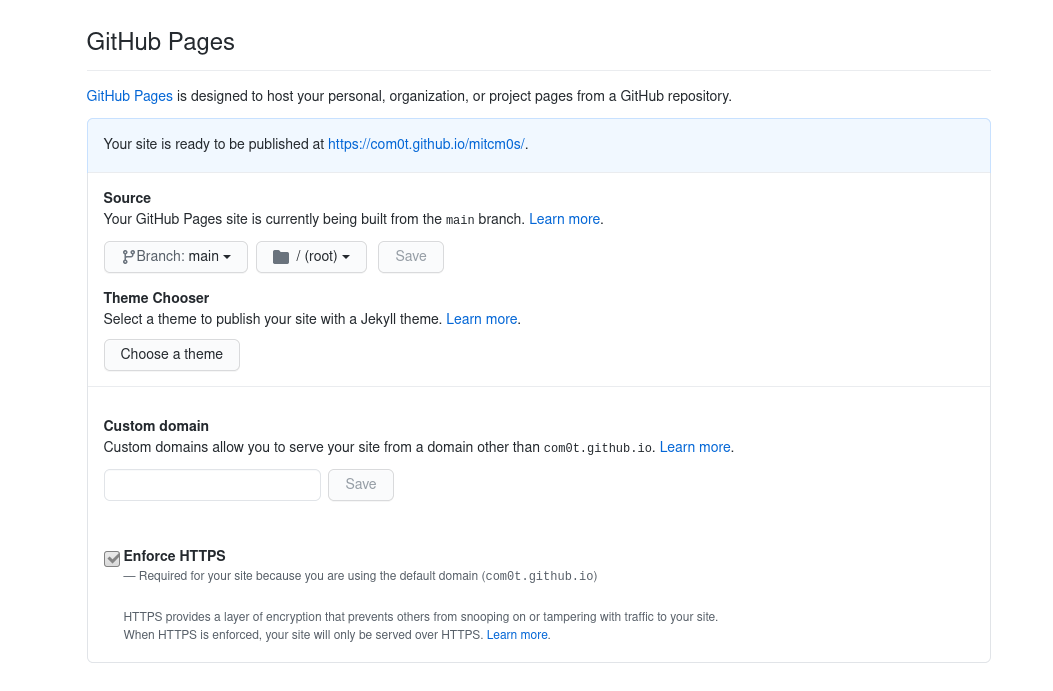Open the Branch: main dropdown
The height and width of the screenshot is (691, 1053).
[x=176, y=257]
